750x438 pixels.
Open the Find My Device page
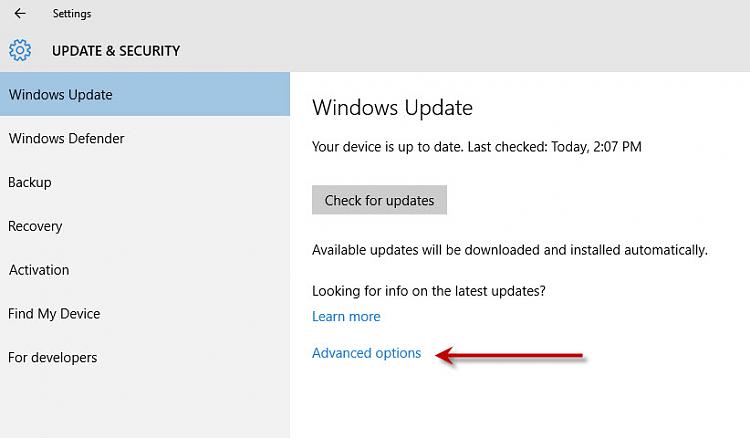click(144, 314)
